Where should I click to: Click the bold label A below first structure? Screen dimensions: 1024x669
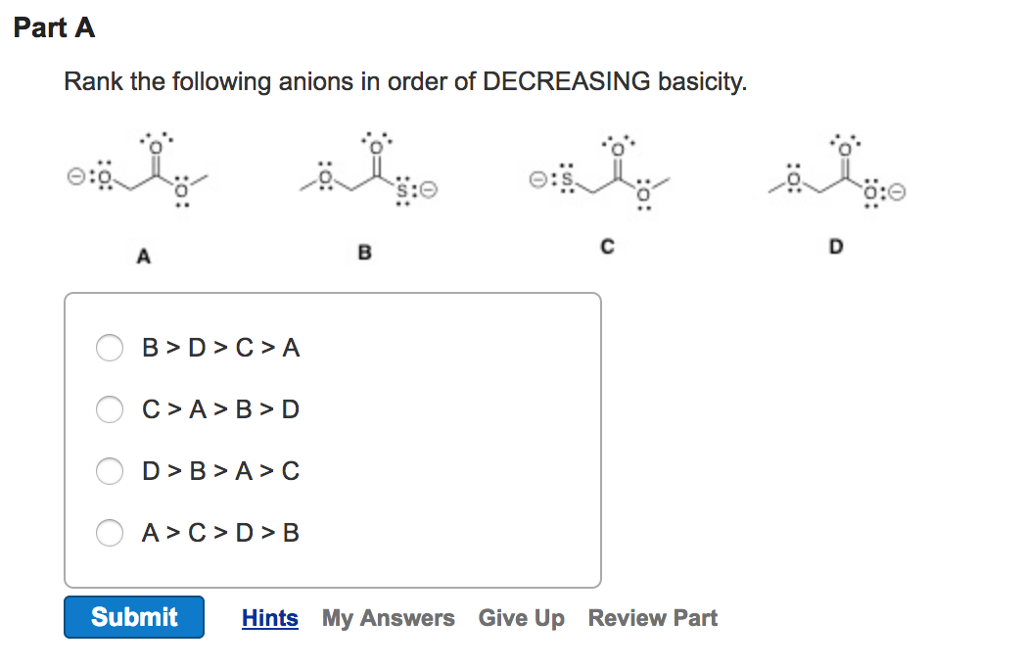tap(143, 256)
